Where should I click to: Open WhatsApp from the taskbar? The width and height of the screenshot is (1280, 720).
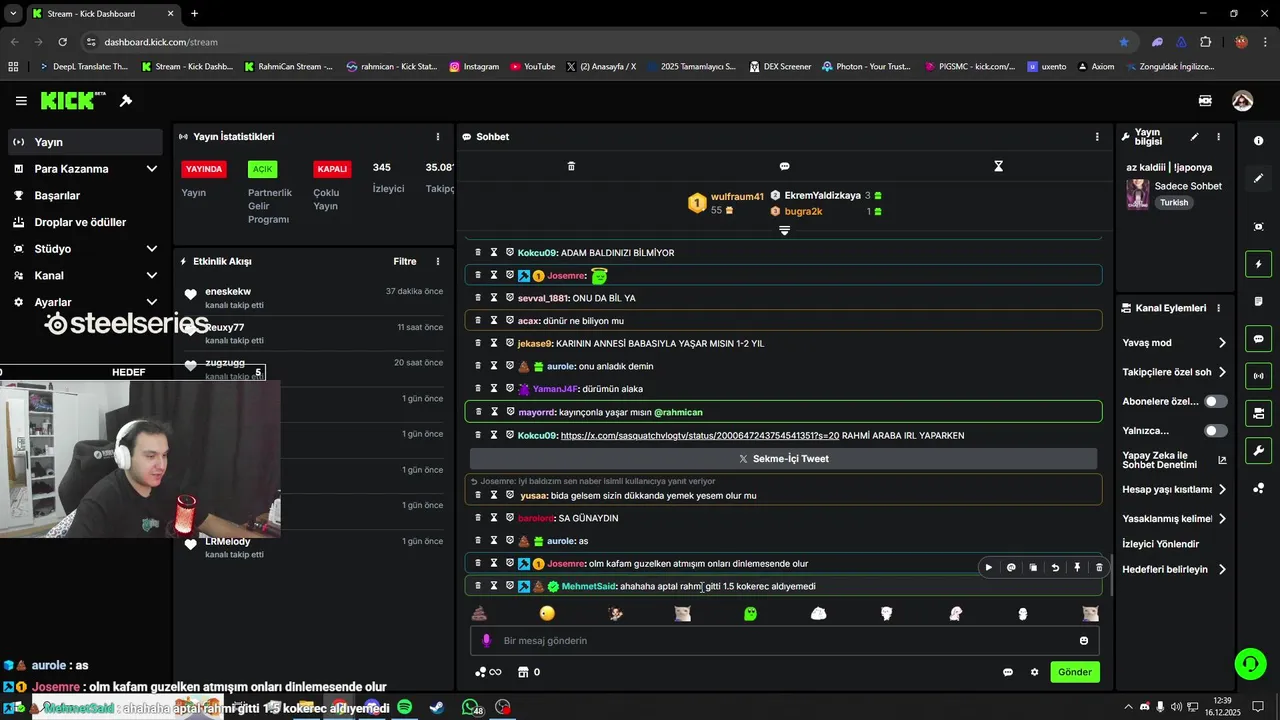(470, 707)
